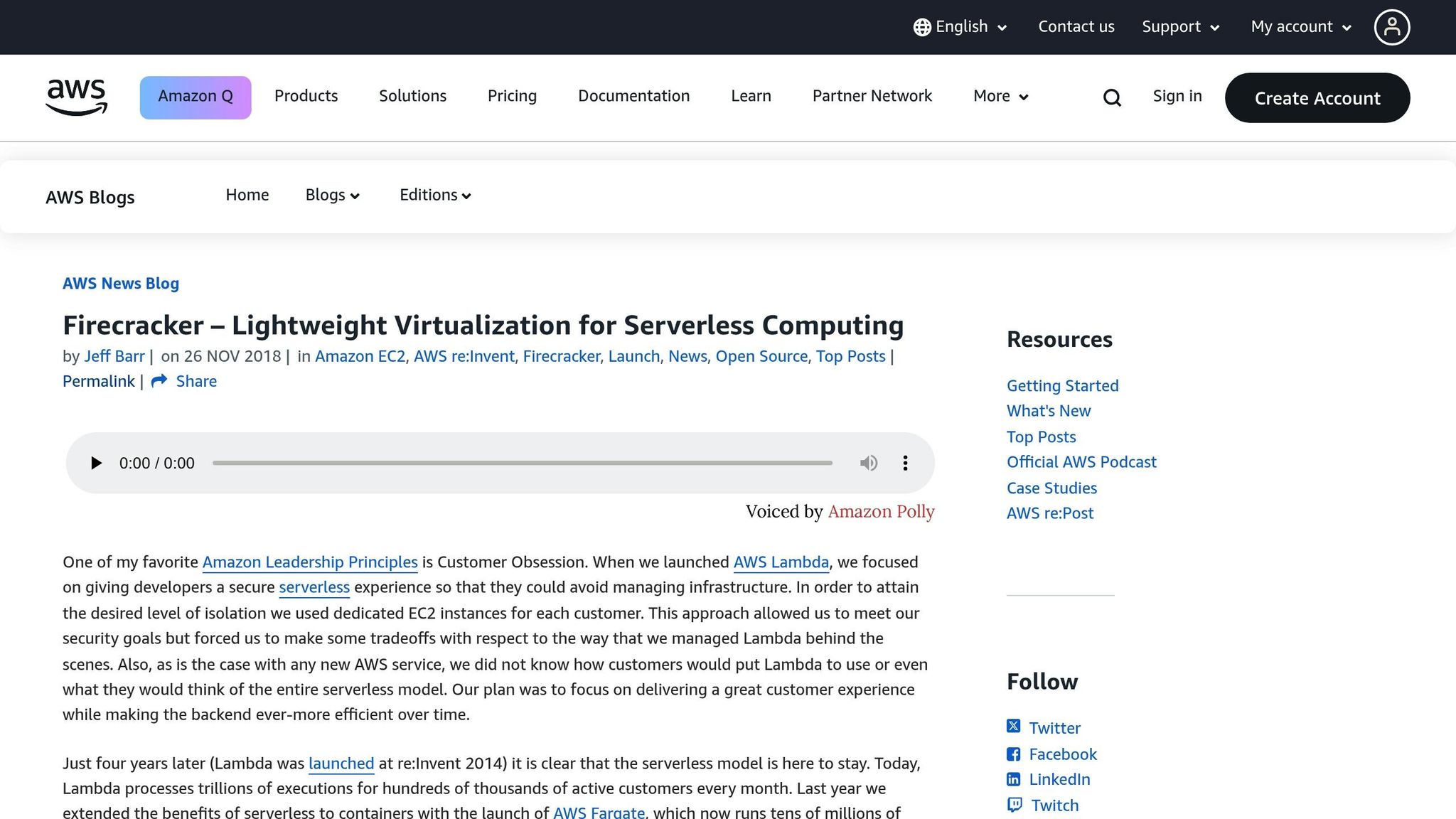The height and width of the screenshot is (819, 1456).
Task: Open the Amazon Polly link
Action: (881, 511)
